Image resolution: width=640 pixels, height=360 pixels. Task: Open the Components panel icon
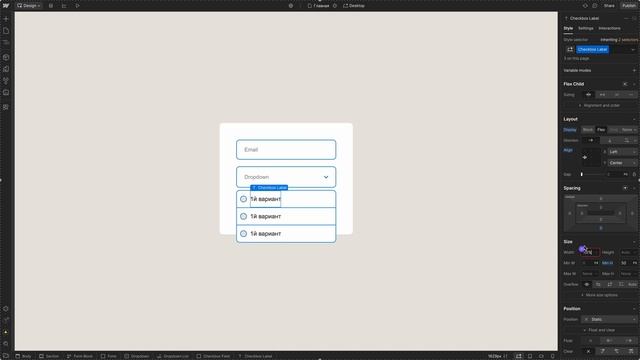6,58
